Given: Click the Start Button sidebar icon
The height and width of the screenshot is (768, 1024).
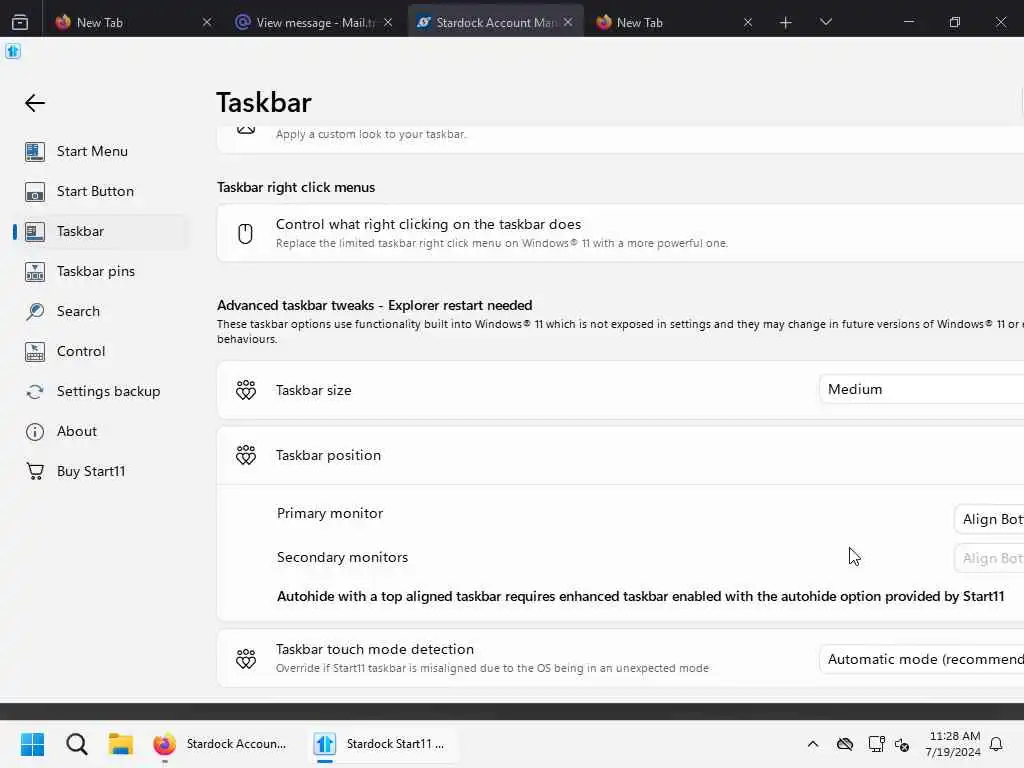Looking at the screenshot, I should (x=35, y=192).
